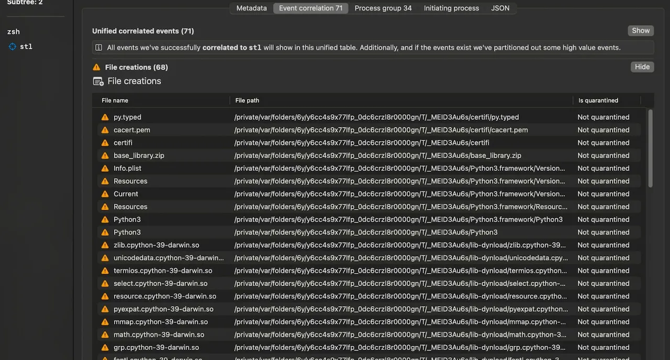
Task: Click warning icon beside File creations (68)
Action: pos(97,67)
